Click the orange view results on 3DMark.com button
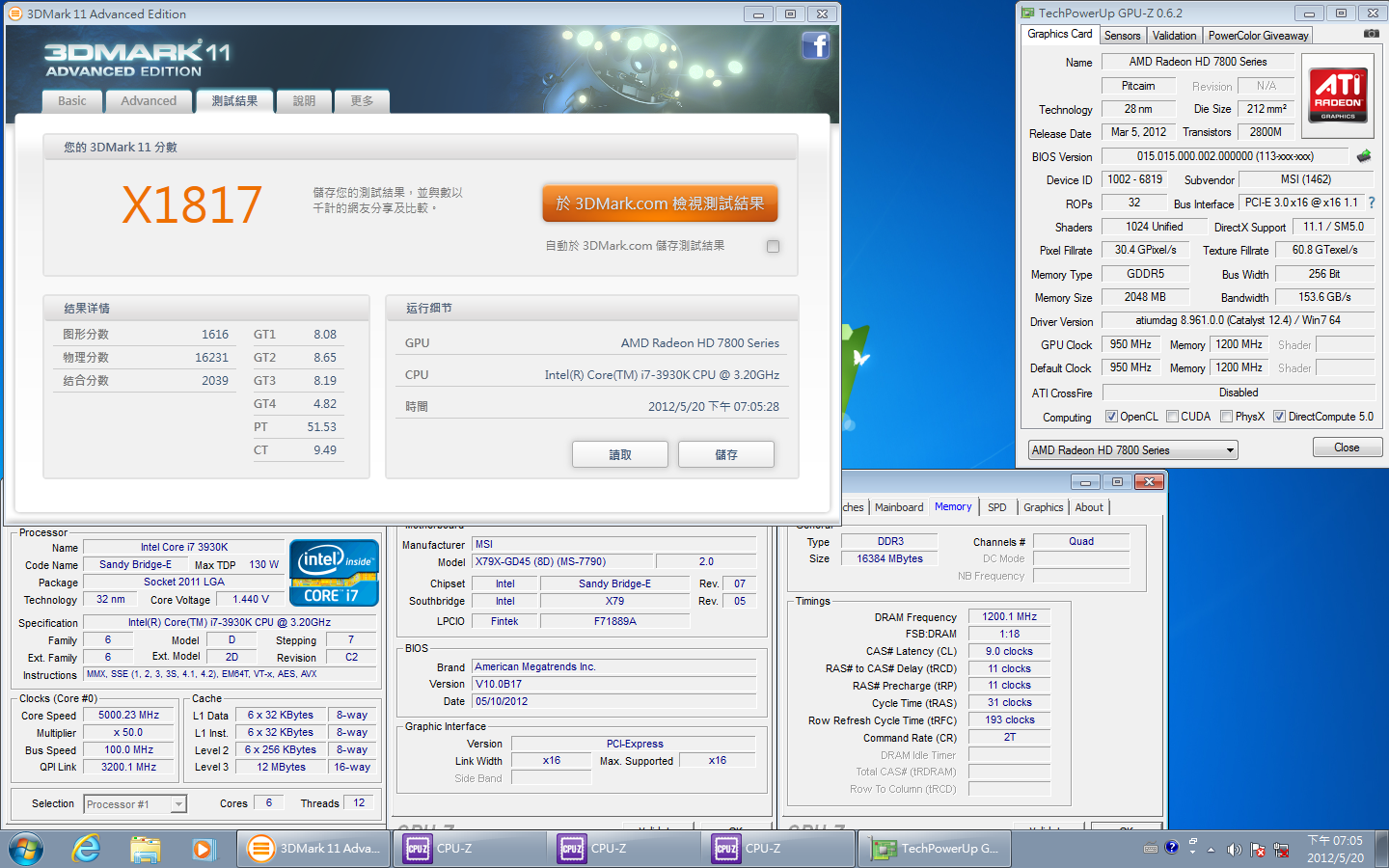Screen dimensions: 1389x868 click(660, 203)
